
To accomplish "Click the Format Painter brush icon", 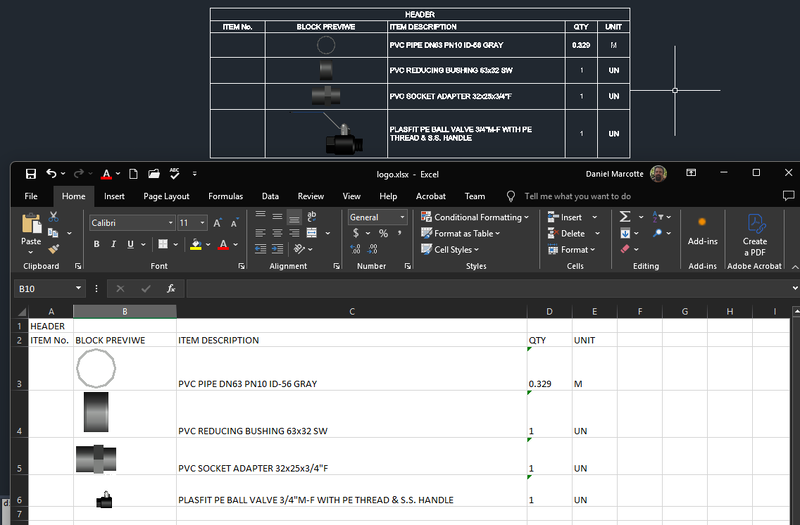I will point(54,249).
